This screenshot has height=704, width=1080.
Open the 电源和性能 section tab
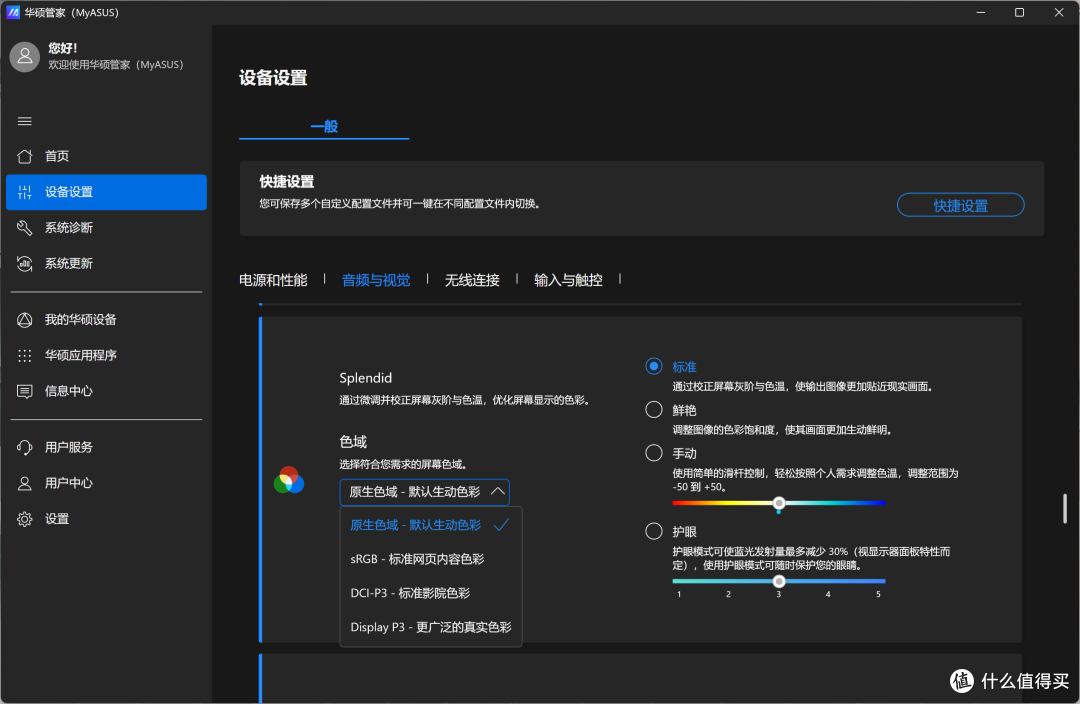point(273,280)
